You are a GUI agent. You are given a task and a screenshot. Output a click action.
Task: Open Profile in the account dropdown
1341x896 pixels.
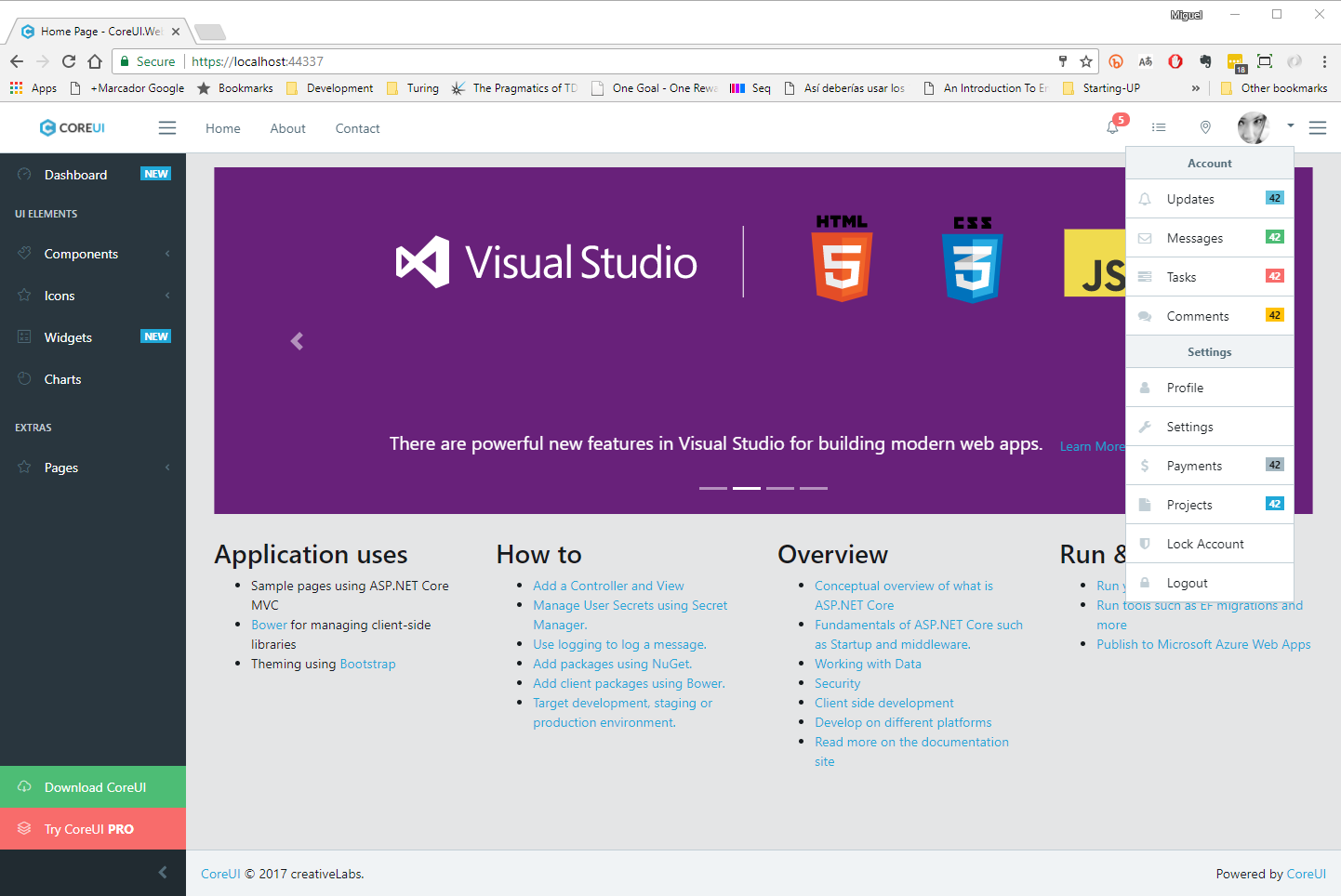pyautogui.click(x=1185, y=388)
